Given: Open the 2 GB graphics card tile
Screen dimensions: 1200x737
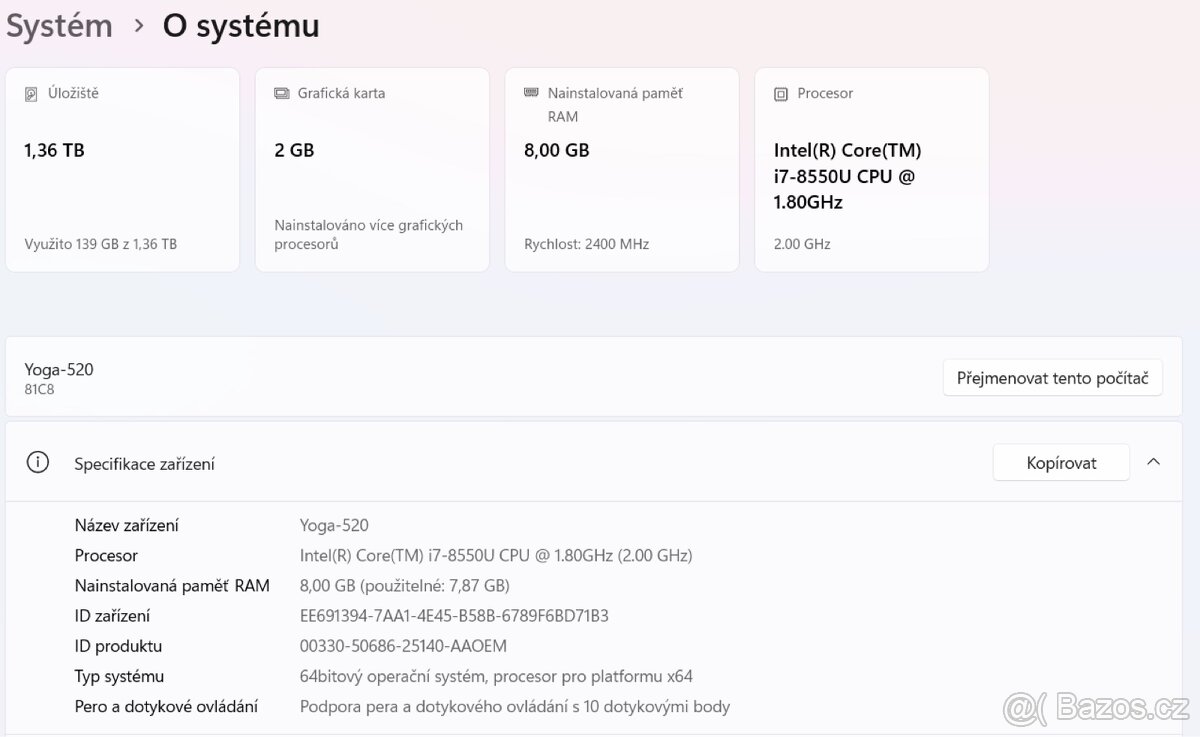Looking at the screenshot, I should pyautogui.click(x=372, y=170).
